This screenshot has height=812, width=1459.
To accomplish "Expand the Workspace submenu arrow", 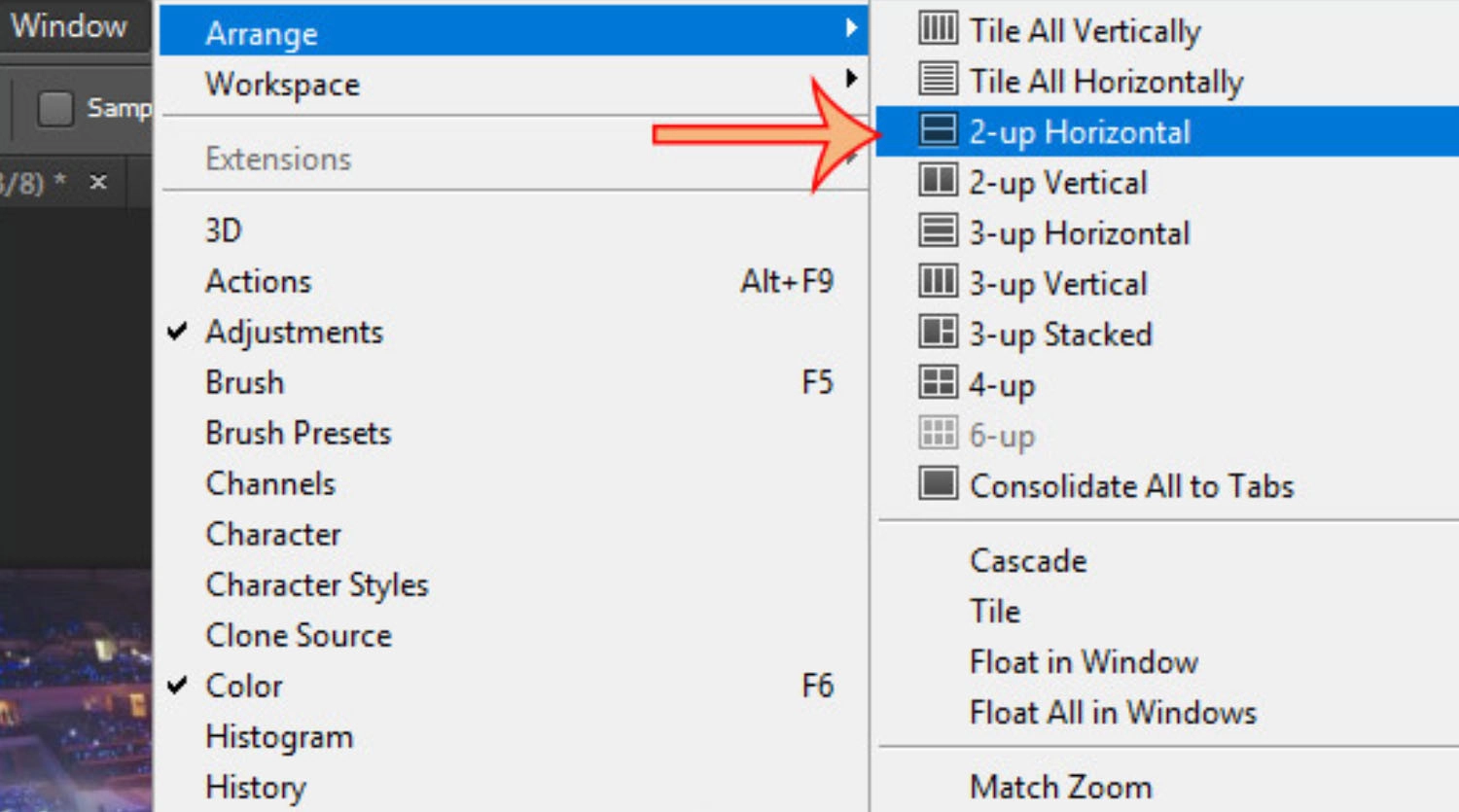I will (x=851, y=78).
